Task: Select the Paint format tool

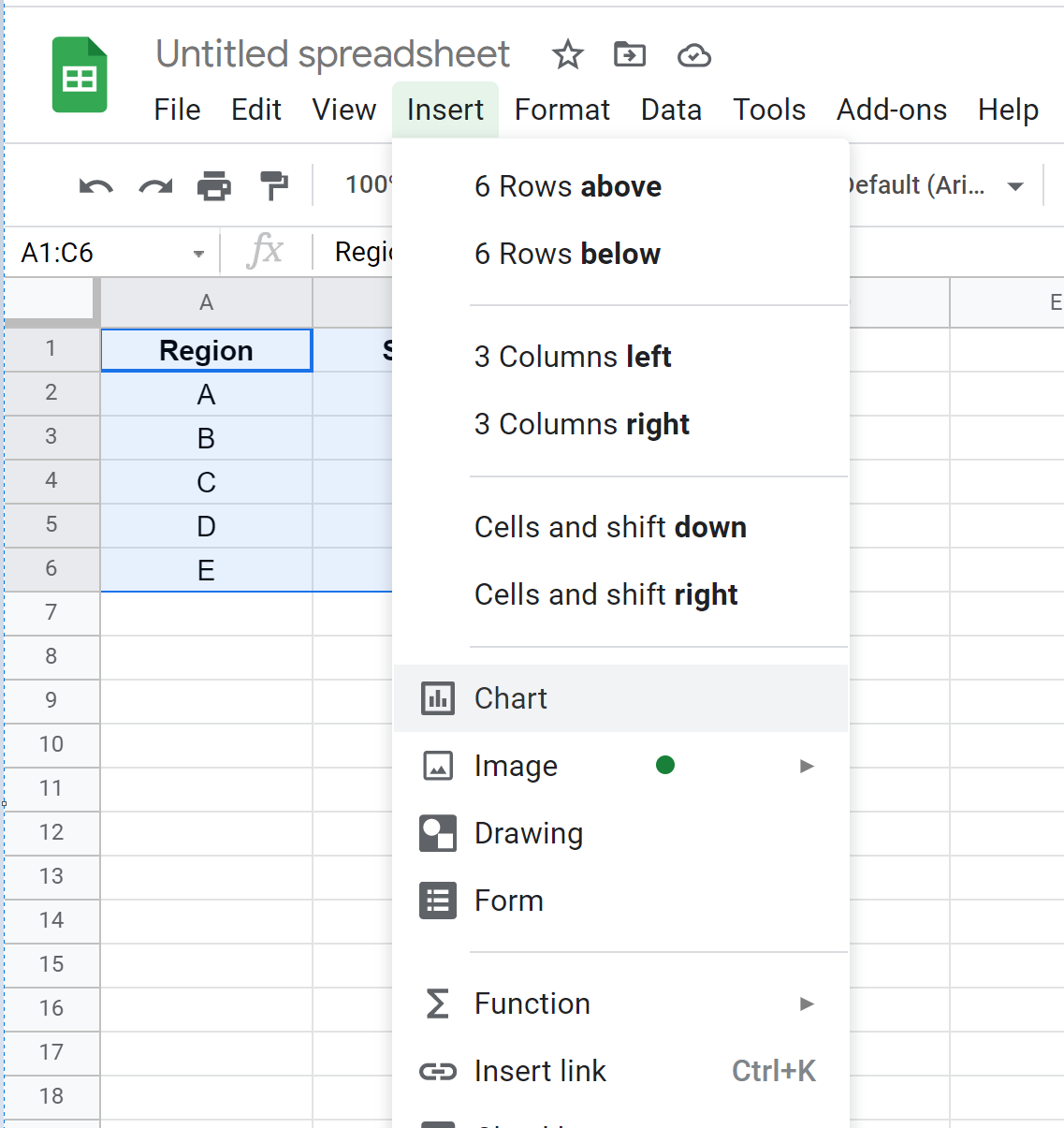Action: 273,185
